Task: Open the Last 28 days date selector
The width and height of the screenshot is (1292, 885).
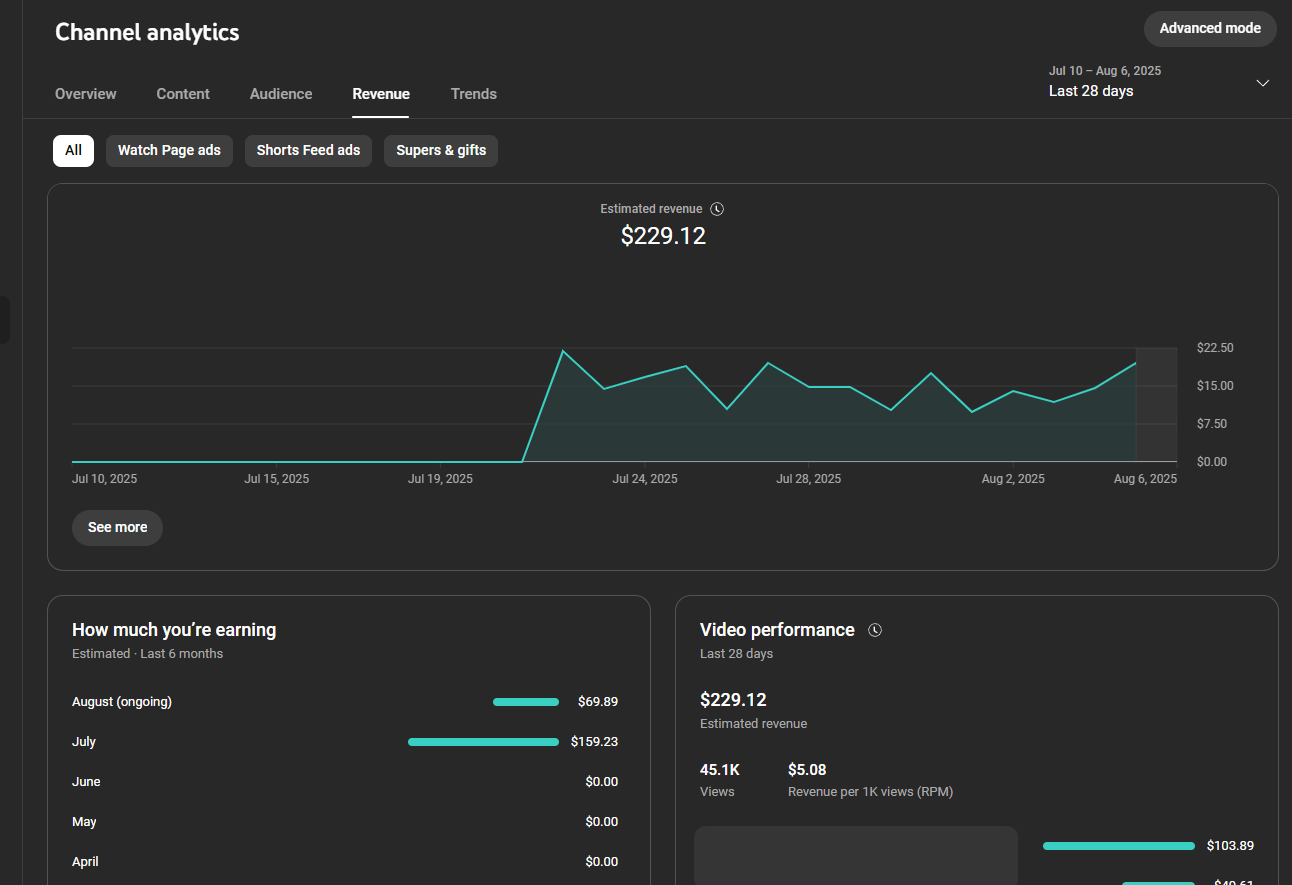Action: point(1091,91)
